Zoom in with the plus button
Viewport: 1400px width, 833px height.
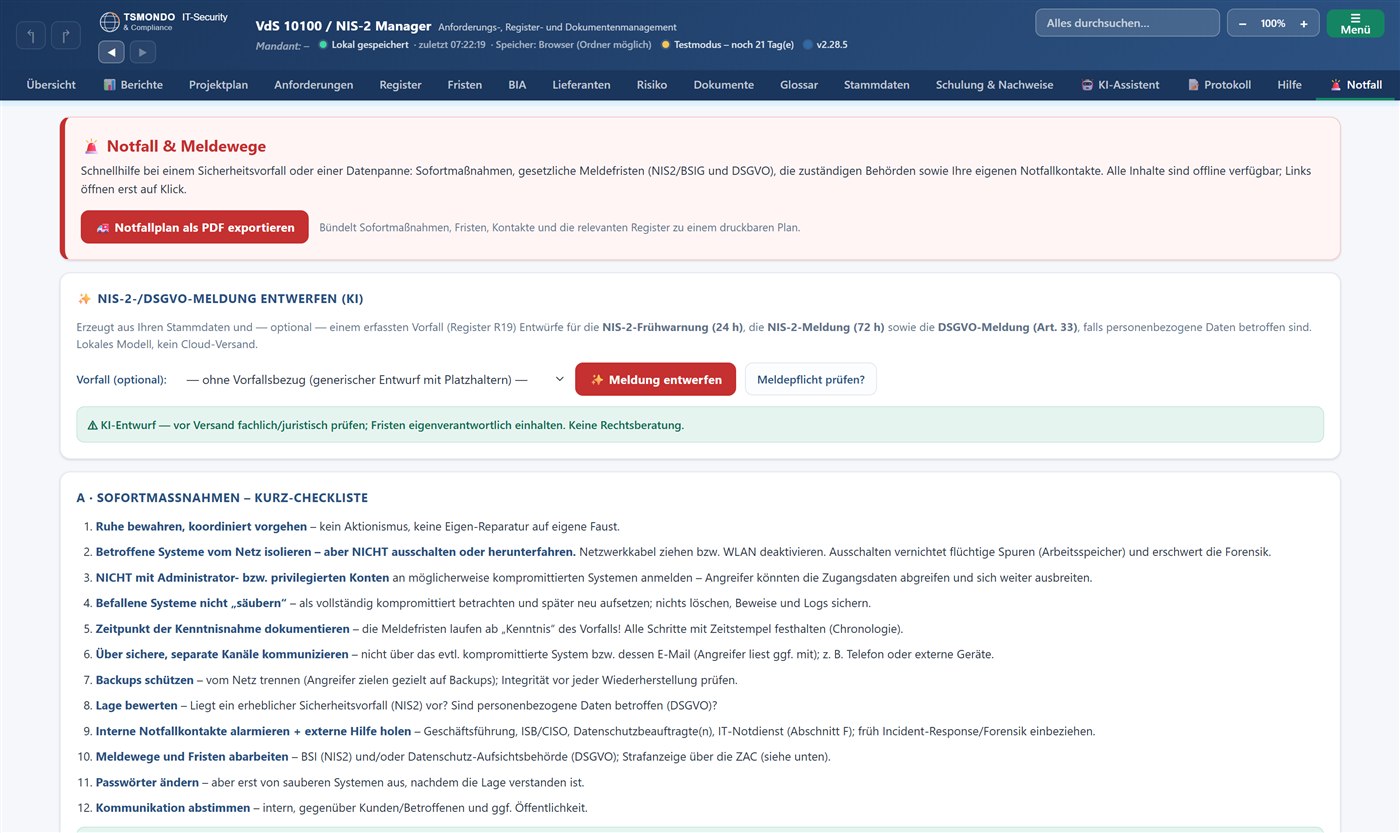(x=1304, y=23)
